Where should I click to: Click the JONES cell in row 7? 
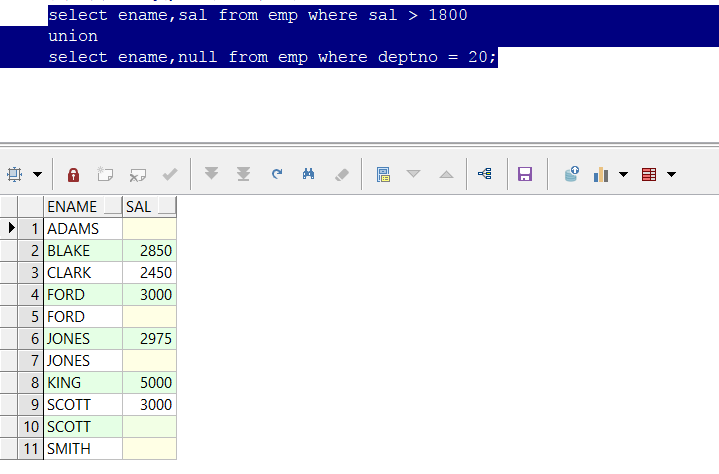point(83,360)
